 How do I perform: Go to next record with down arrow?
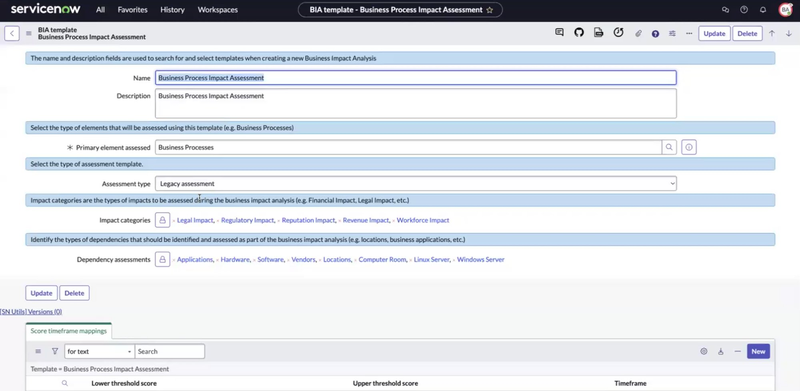789,34
